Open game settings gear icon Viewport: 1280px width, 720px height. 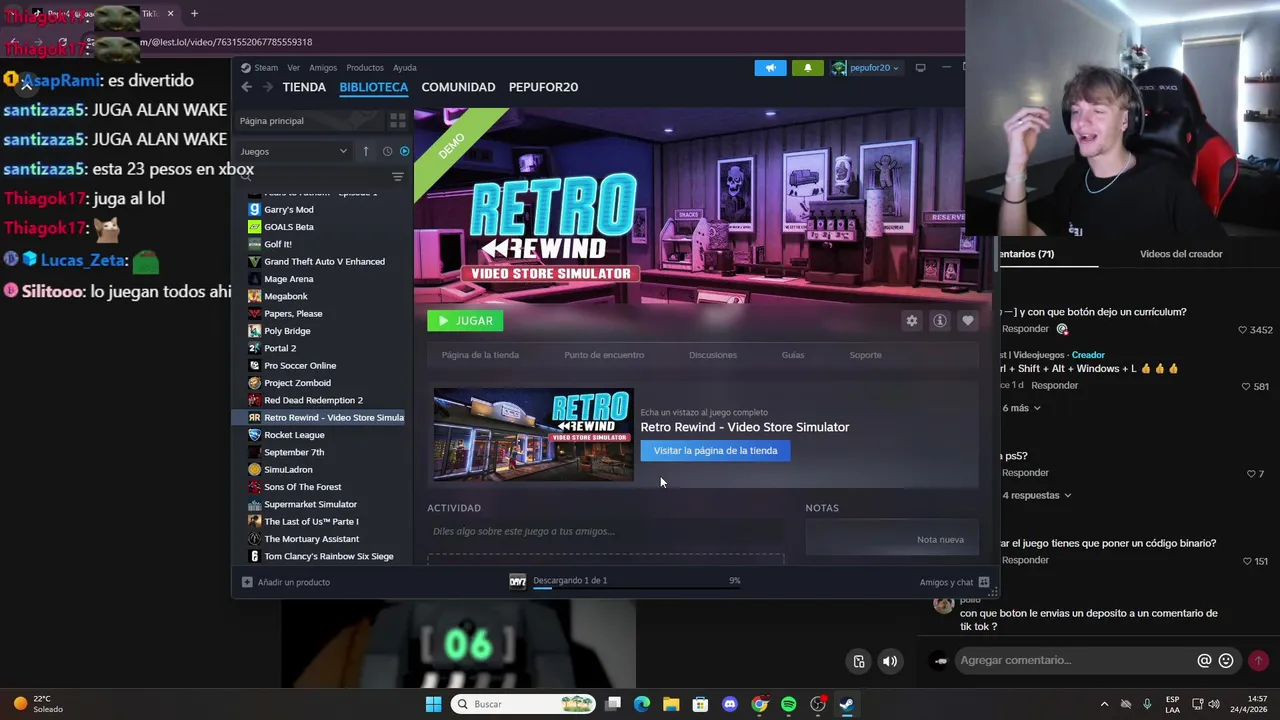tap(911, 321)
